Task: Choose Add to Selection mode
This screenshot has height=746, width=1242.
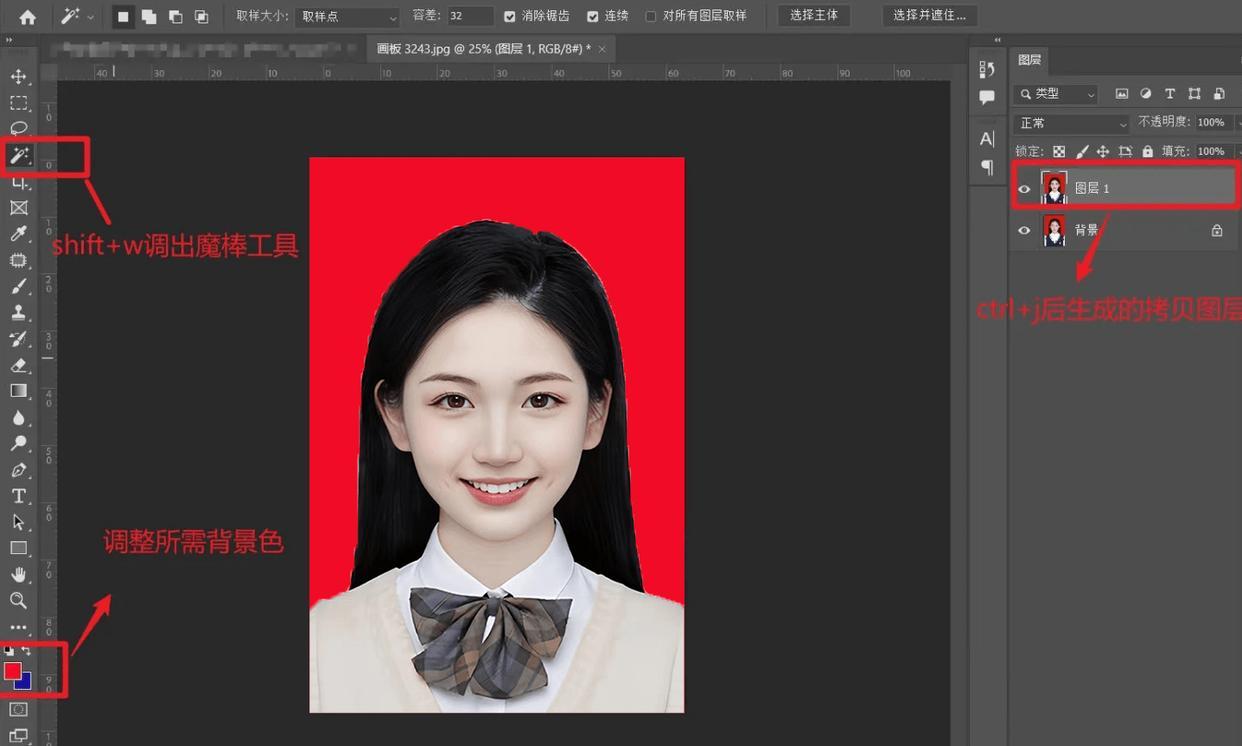Action: tap(149, 16)
